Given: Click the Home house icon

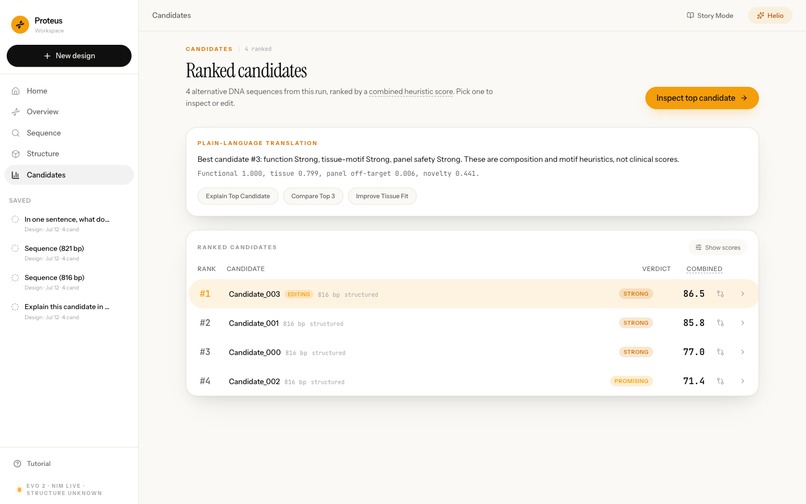Looking at the screenshot, I should (16, 91).
